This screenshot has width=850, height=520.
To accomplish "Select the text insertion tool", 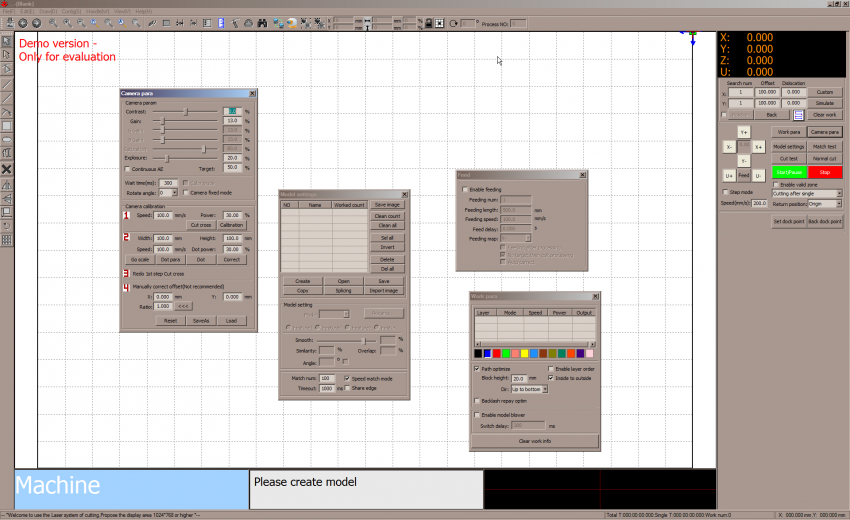I will point(7,153).
